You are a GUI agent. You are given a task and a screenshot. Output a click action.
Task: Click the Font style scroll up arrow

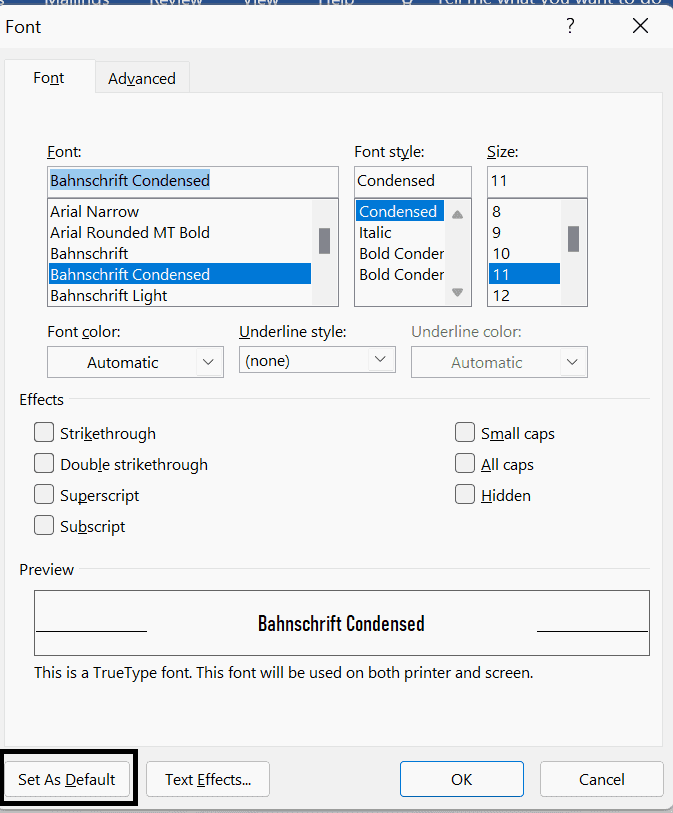click(457, 212)
